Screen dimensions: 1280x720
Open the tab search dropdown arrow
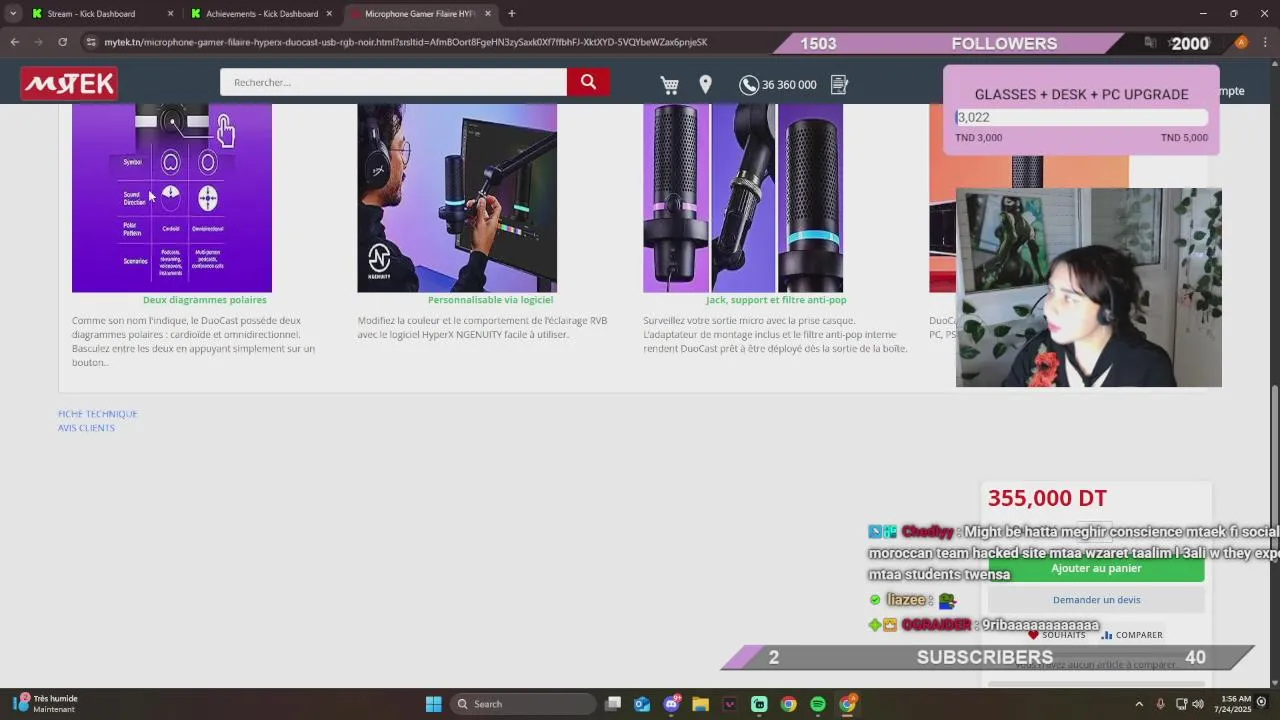pos(13,14)
